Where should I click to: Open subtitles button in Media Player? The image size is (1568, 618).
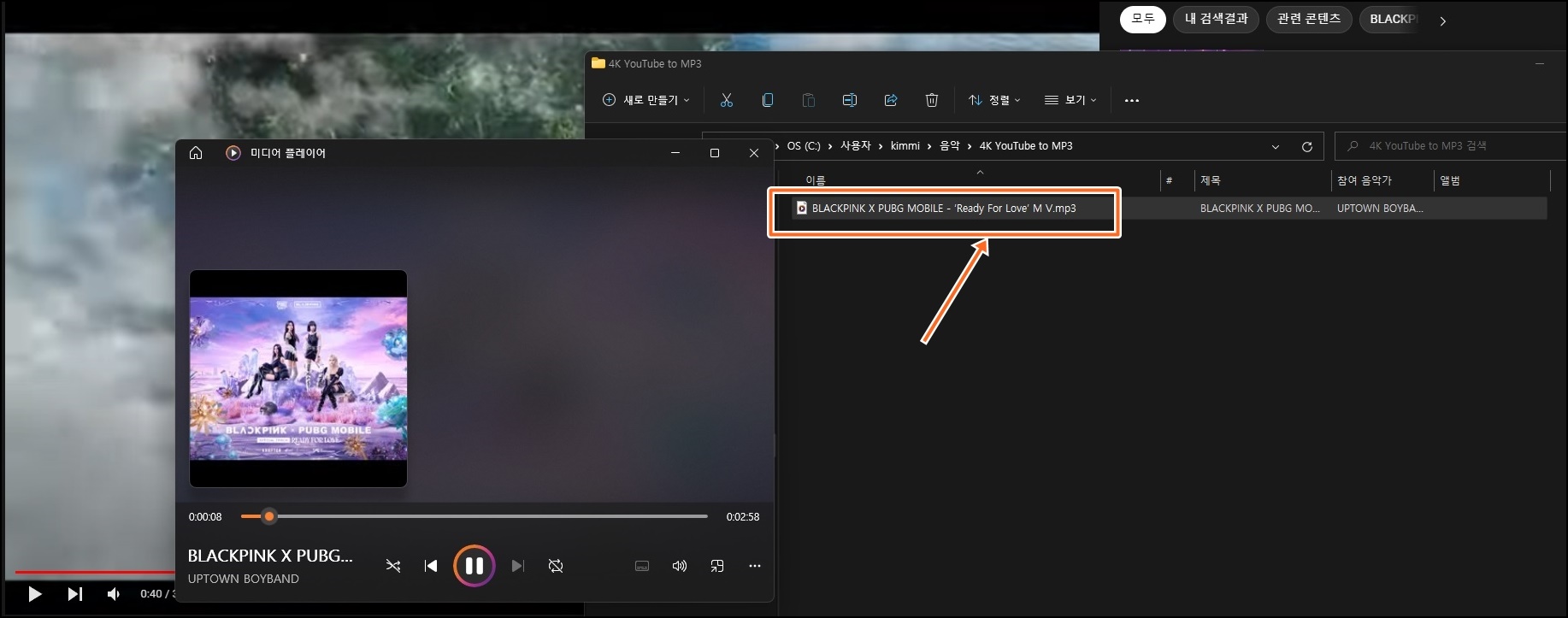coord(642,566)
